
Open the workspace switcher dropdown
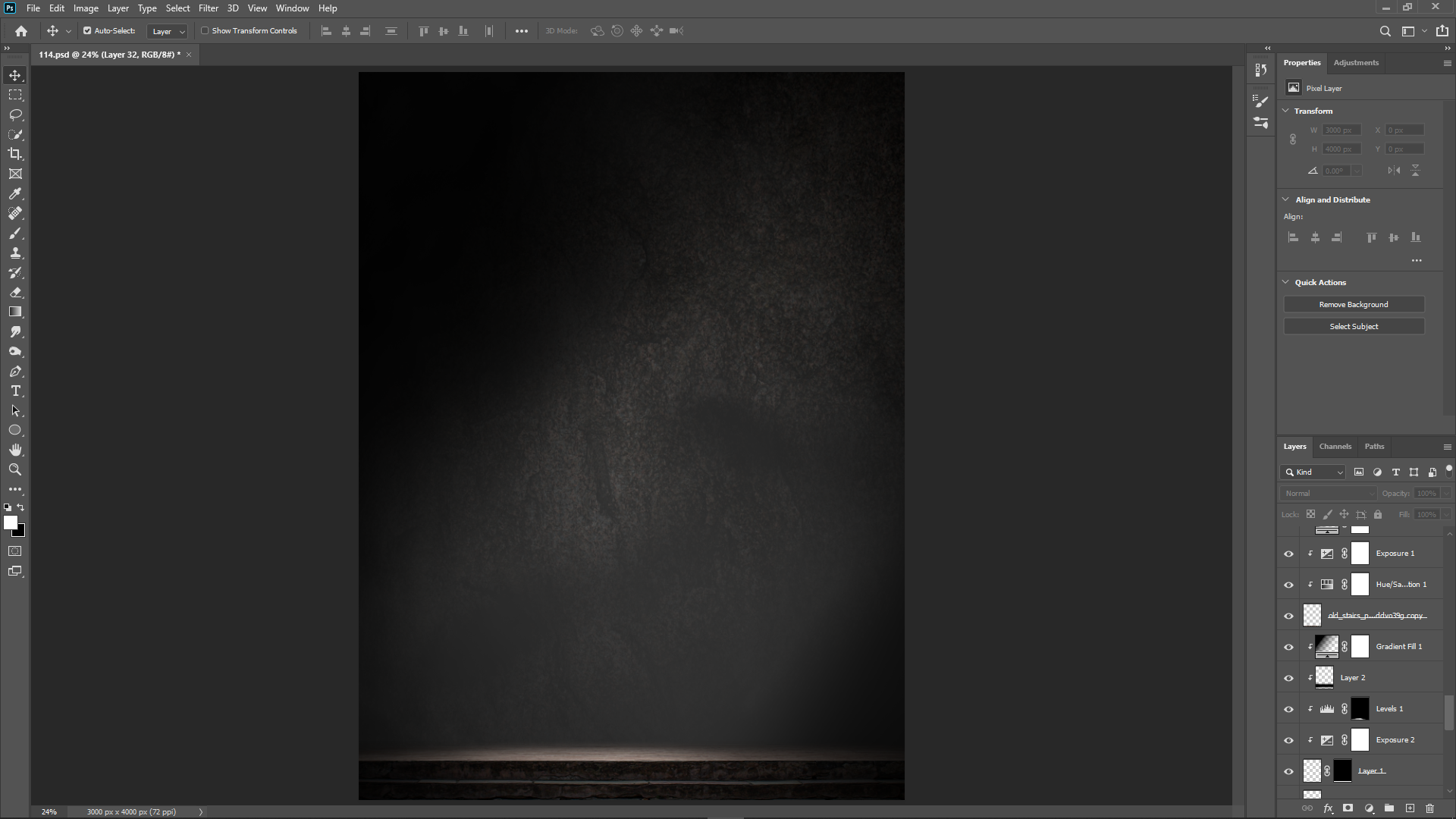(1414, 31)
